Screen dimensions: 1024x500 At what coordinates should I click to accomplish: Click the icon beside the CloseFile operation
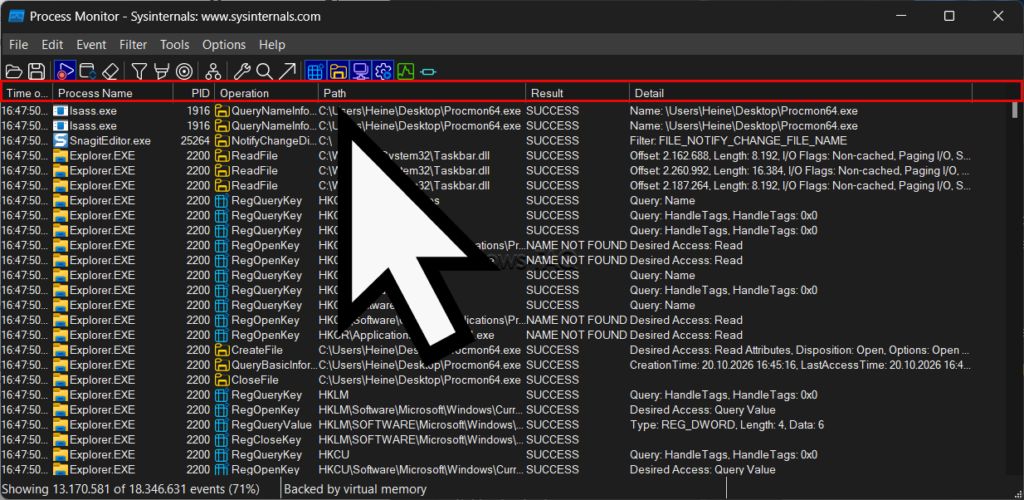222,380
